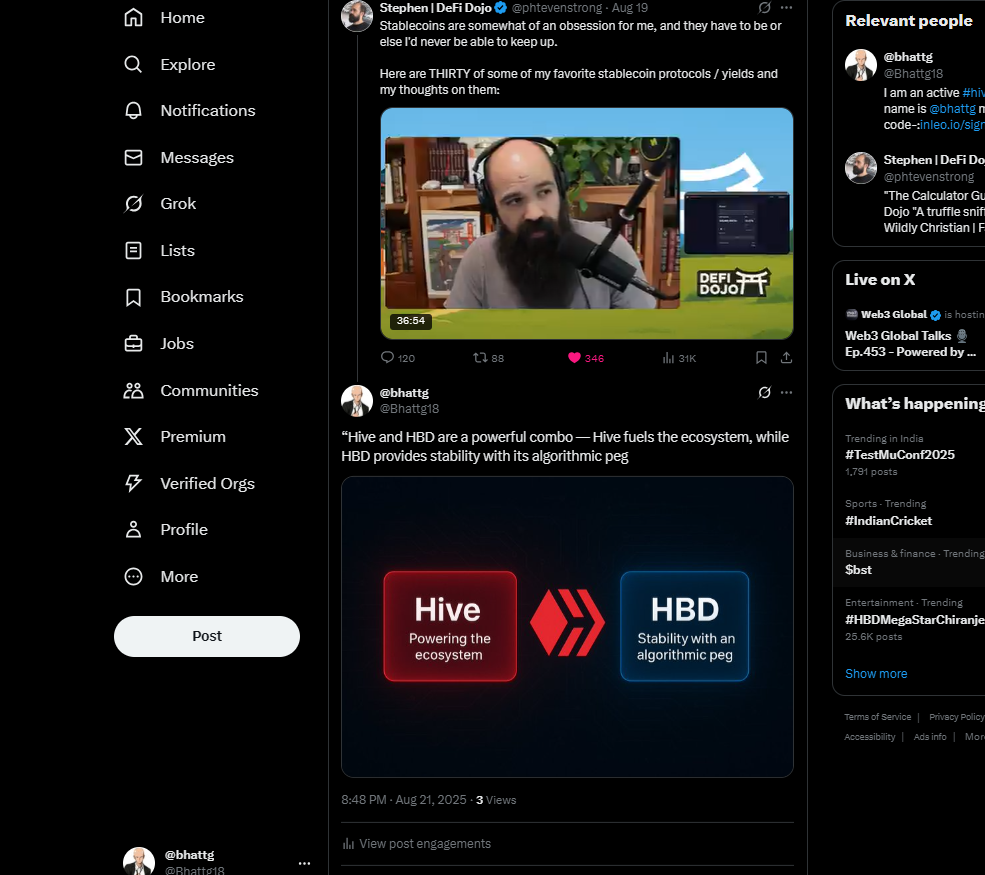The image size is (985, 875).
Task: Open Ads info footer link
Action: pyautogui.click(x=930, y=736)
